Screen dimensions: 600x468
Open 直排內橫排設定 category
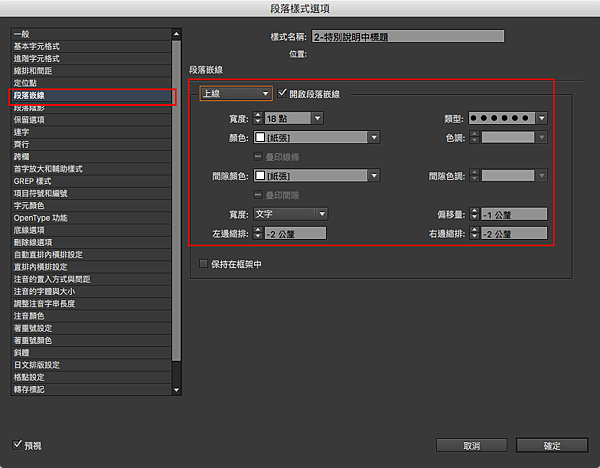tap(91, 267)
